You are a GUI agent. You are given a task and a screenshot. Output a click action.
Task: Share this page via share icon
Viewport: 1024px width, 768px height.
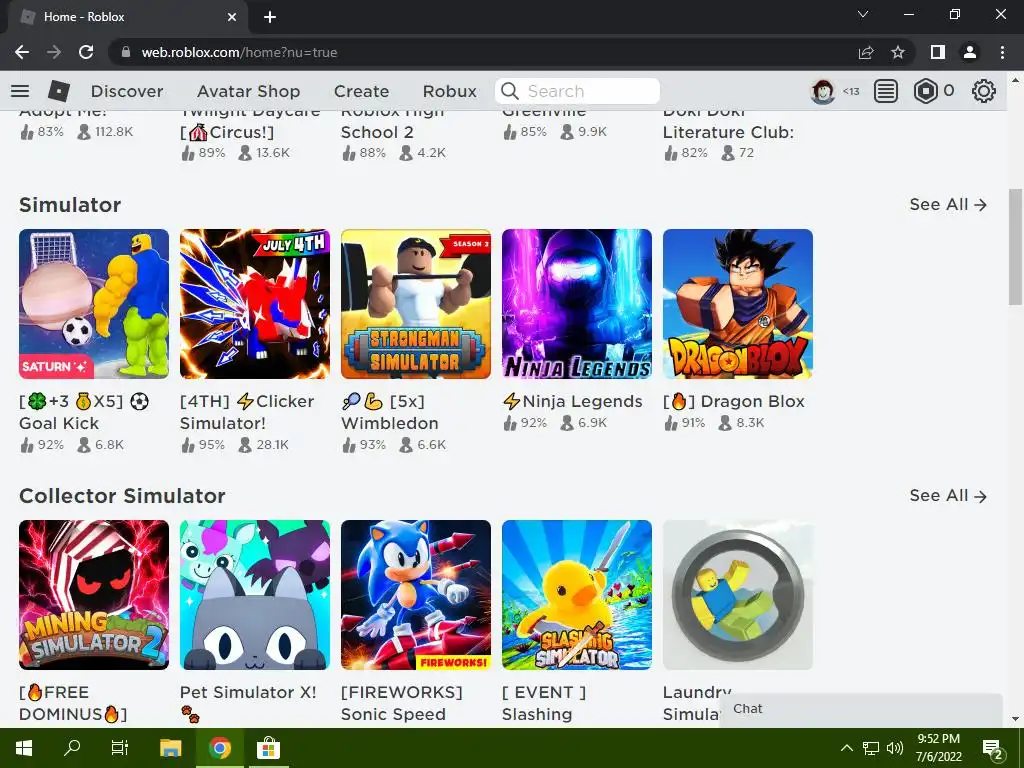866,52
